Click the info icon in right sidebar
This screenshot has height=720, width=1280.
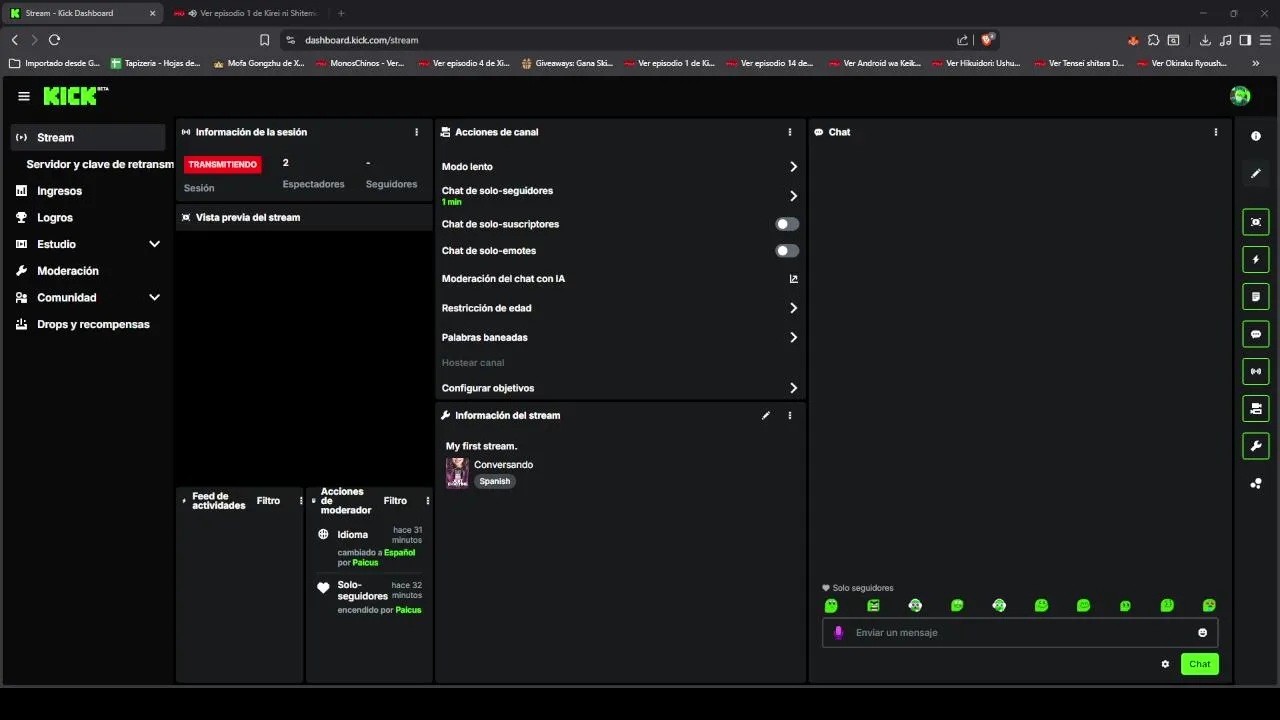point(1256,136)
